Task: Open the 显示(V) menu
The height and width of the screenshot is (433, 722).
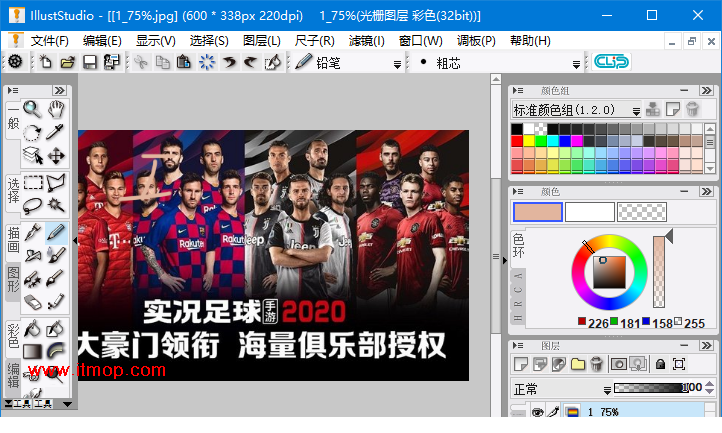Action: [x=156, y=41]
